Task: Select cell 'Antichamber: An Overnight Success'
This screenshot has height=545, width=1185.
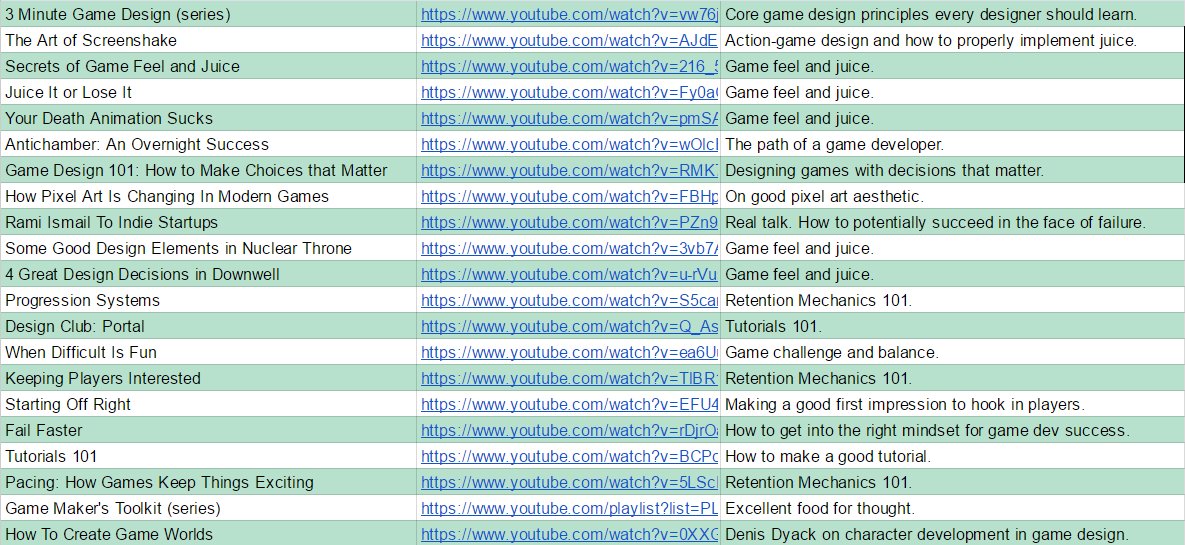Action: tap(208, 144)
